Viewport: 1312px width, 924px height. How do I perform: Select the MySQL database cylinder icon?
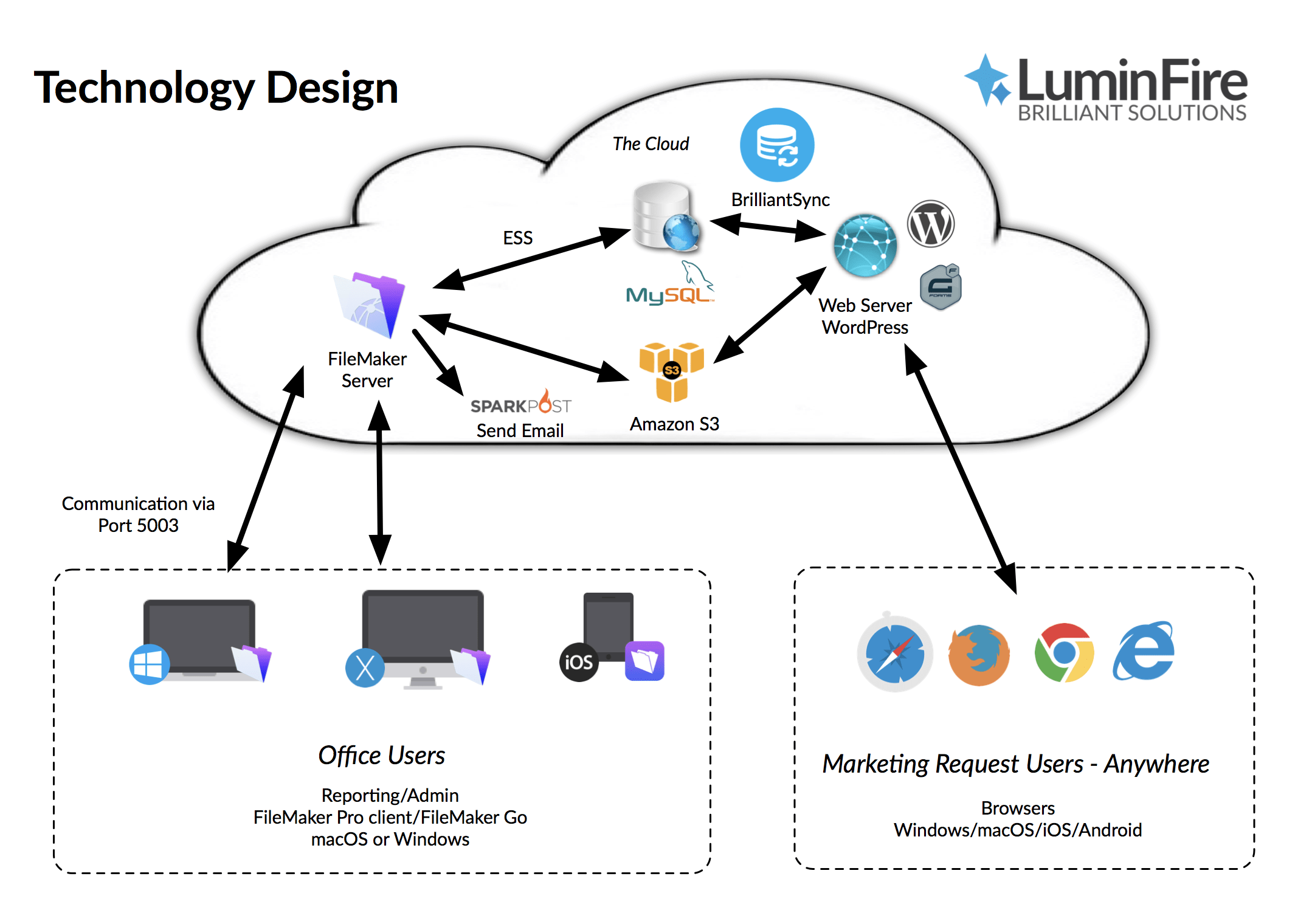click(666, 216)
